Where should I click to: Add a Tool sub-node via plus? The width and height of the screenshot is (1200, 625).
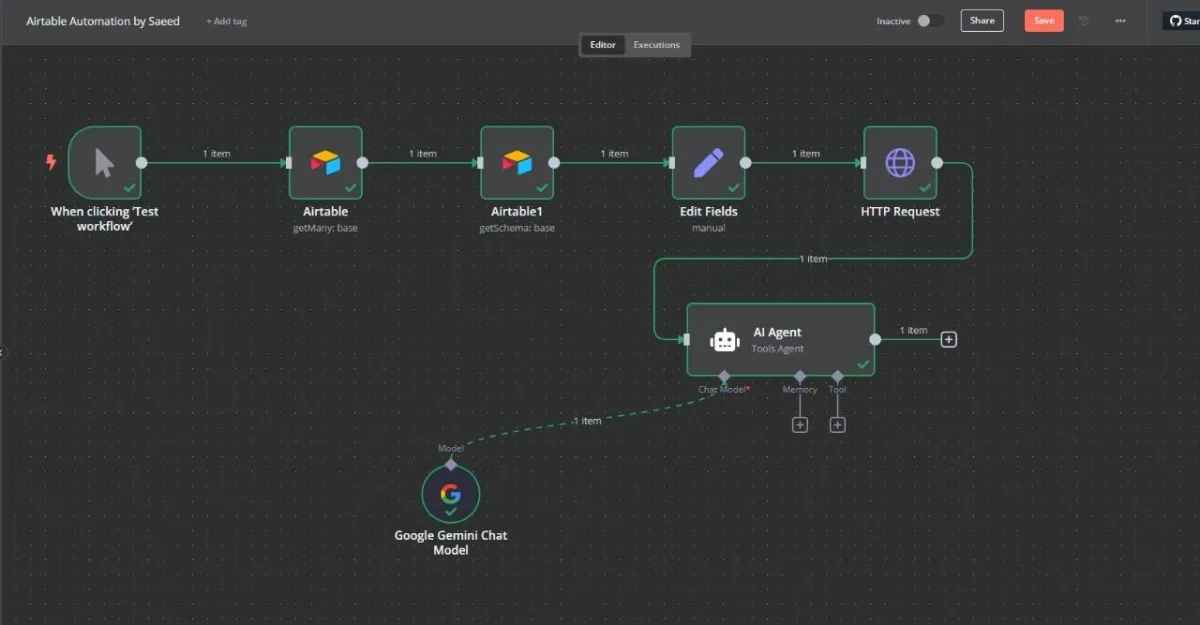coord(838,424)
